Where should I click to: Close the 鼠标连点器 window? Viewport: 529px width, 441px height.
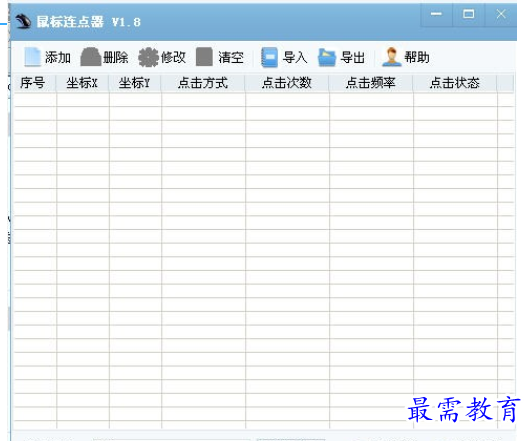click(501, 14)
